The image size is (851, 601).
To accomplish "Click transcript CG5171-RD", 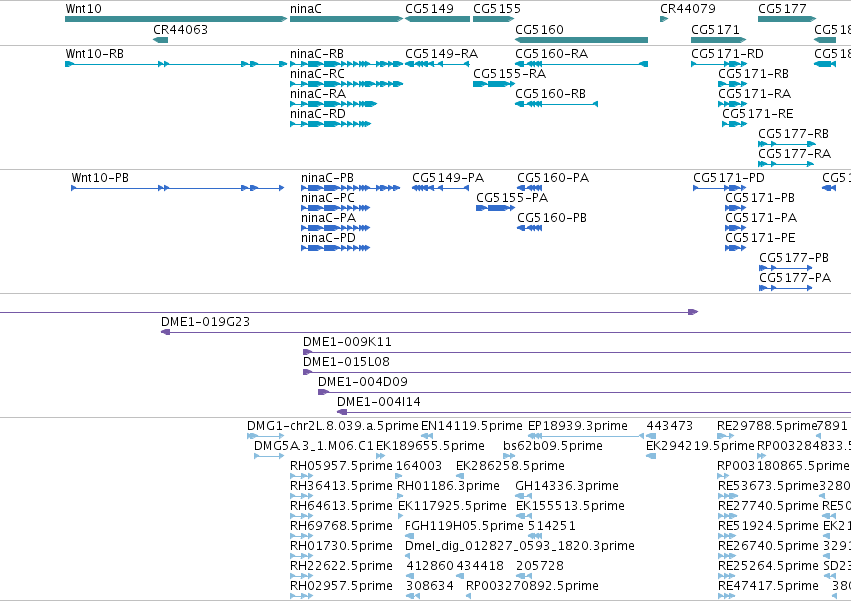I will [719, 64].
